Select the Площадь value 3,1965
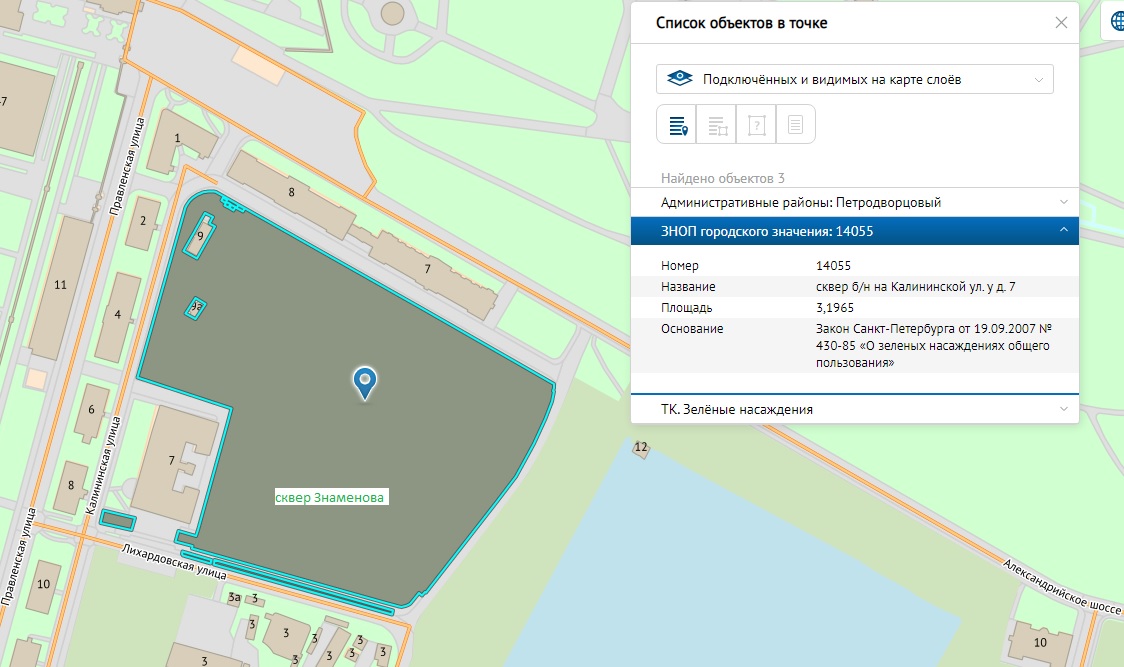Viewport: 1124px width, 667px height. coord(834,308)
